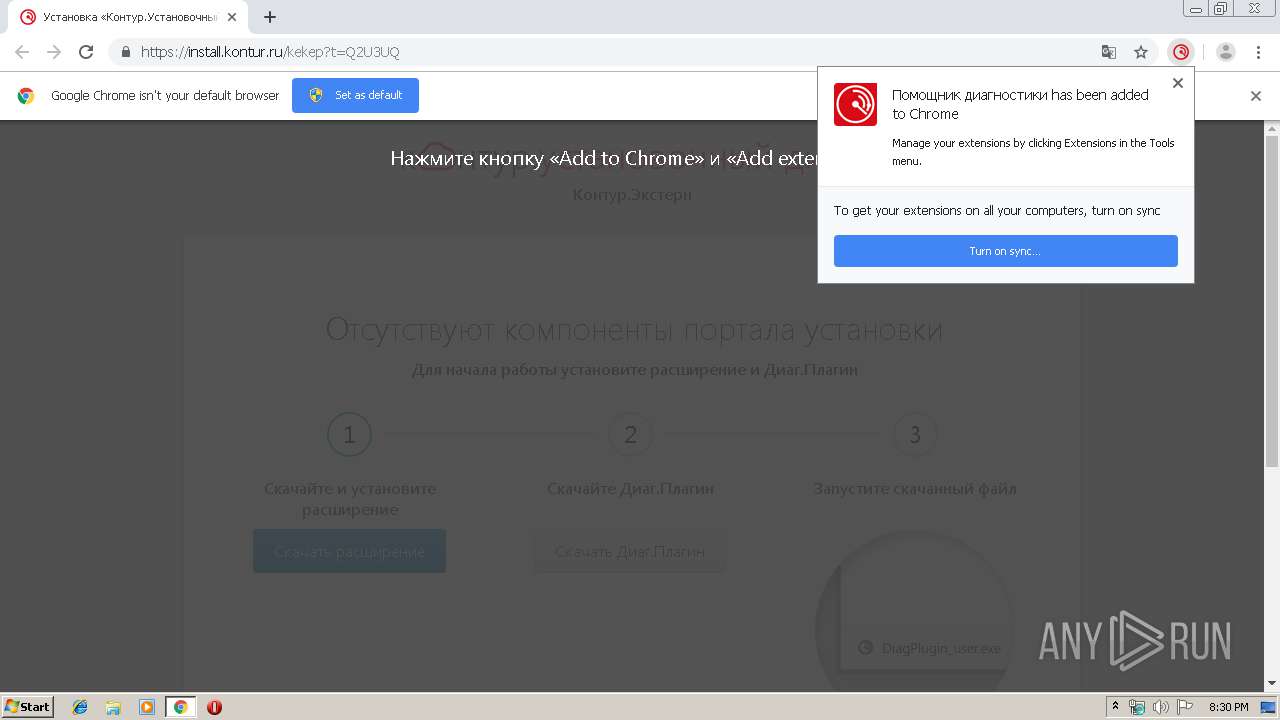Show hidden system tray icons

1115,707
